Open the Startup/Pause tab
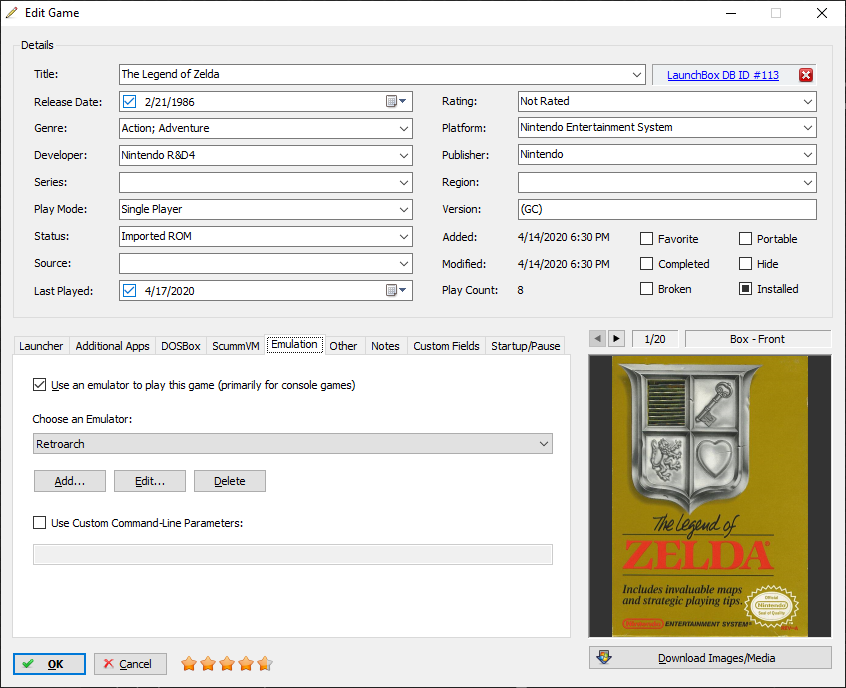The image size is (846, 688). click(x=526, y=346)
